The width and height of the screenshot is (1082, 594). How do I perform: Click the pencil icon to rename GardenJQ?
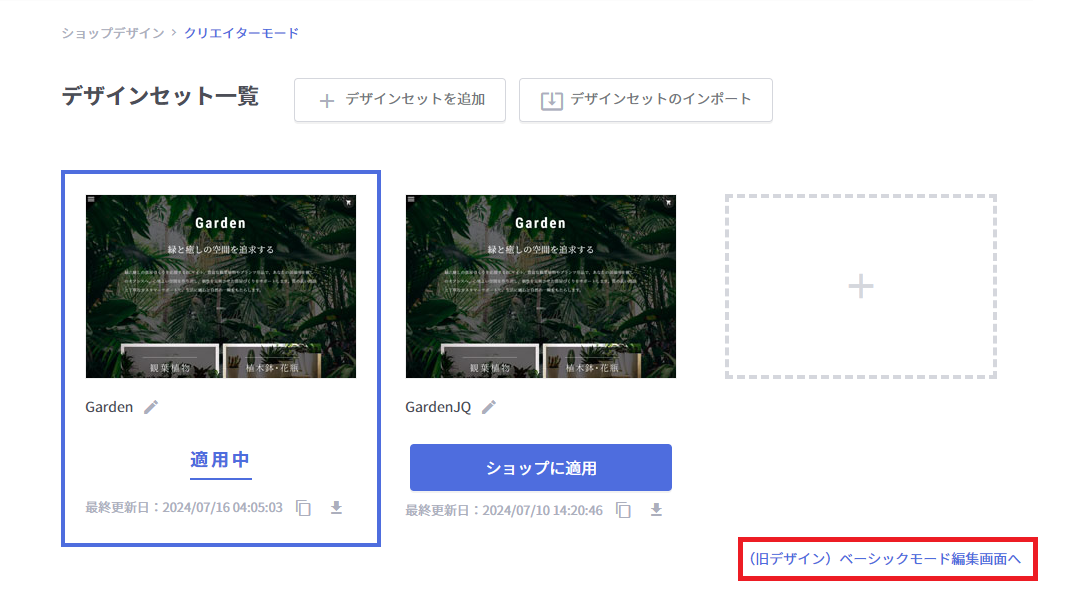coord(489,407)
